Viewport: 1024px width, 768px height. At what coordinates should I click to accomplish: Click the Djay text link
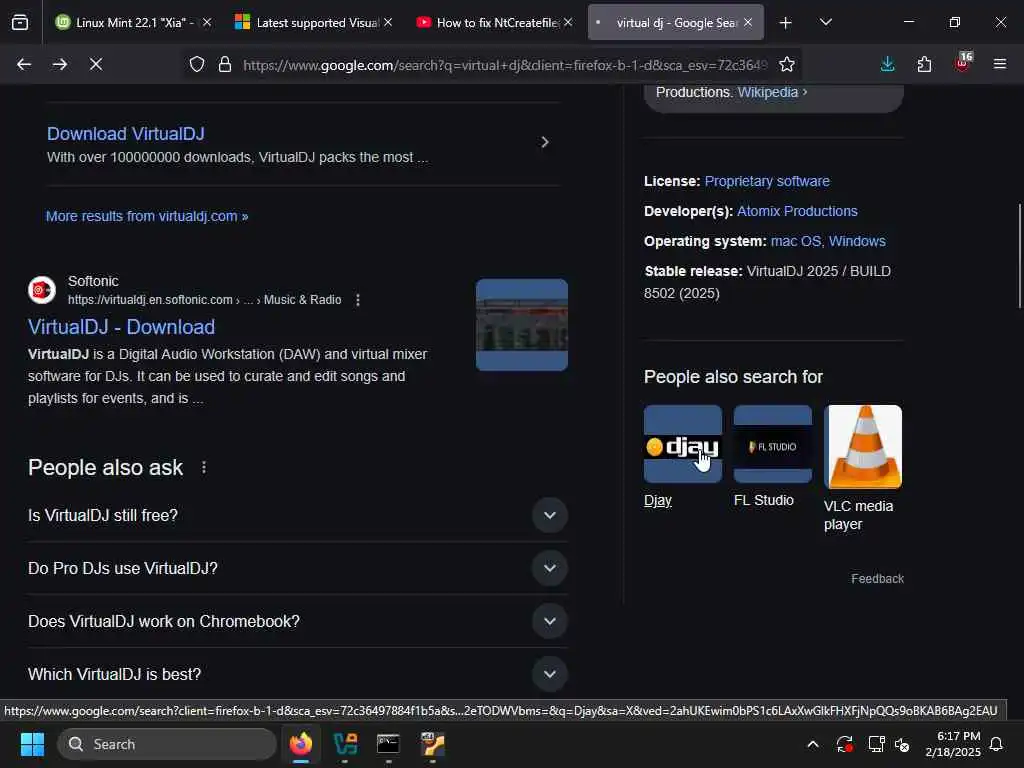658,500
